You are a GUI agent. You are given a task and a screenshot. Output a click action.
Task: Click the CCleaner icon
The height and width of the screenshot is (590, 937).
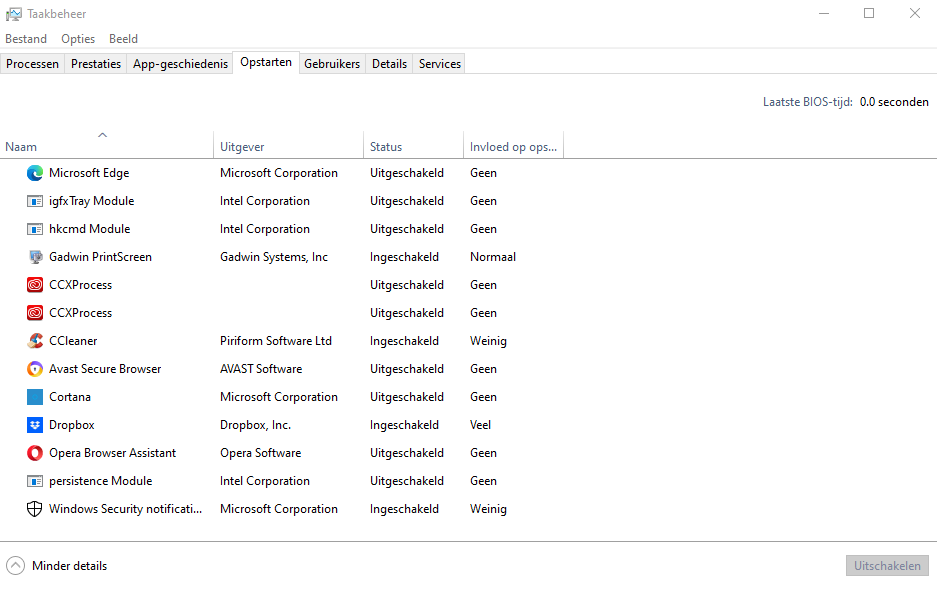pos(35,341)
